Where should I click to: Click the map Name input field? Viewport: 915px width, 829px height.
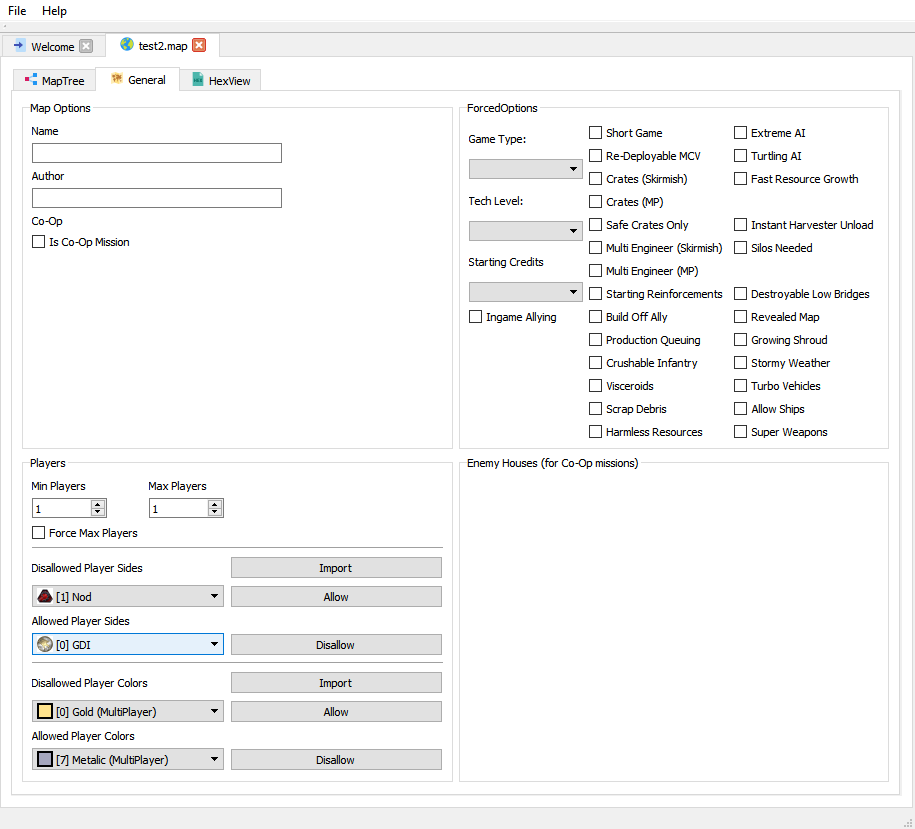pyautogui.click(x=157, y=153)
